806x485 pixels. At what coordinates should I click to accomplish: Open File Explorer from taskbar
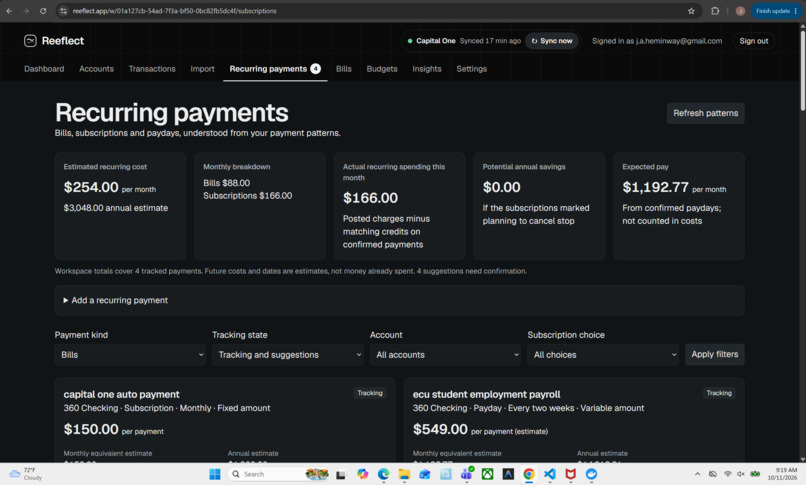pos(404,474)
